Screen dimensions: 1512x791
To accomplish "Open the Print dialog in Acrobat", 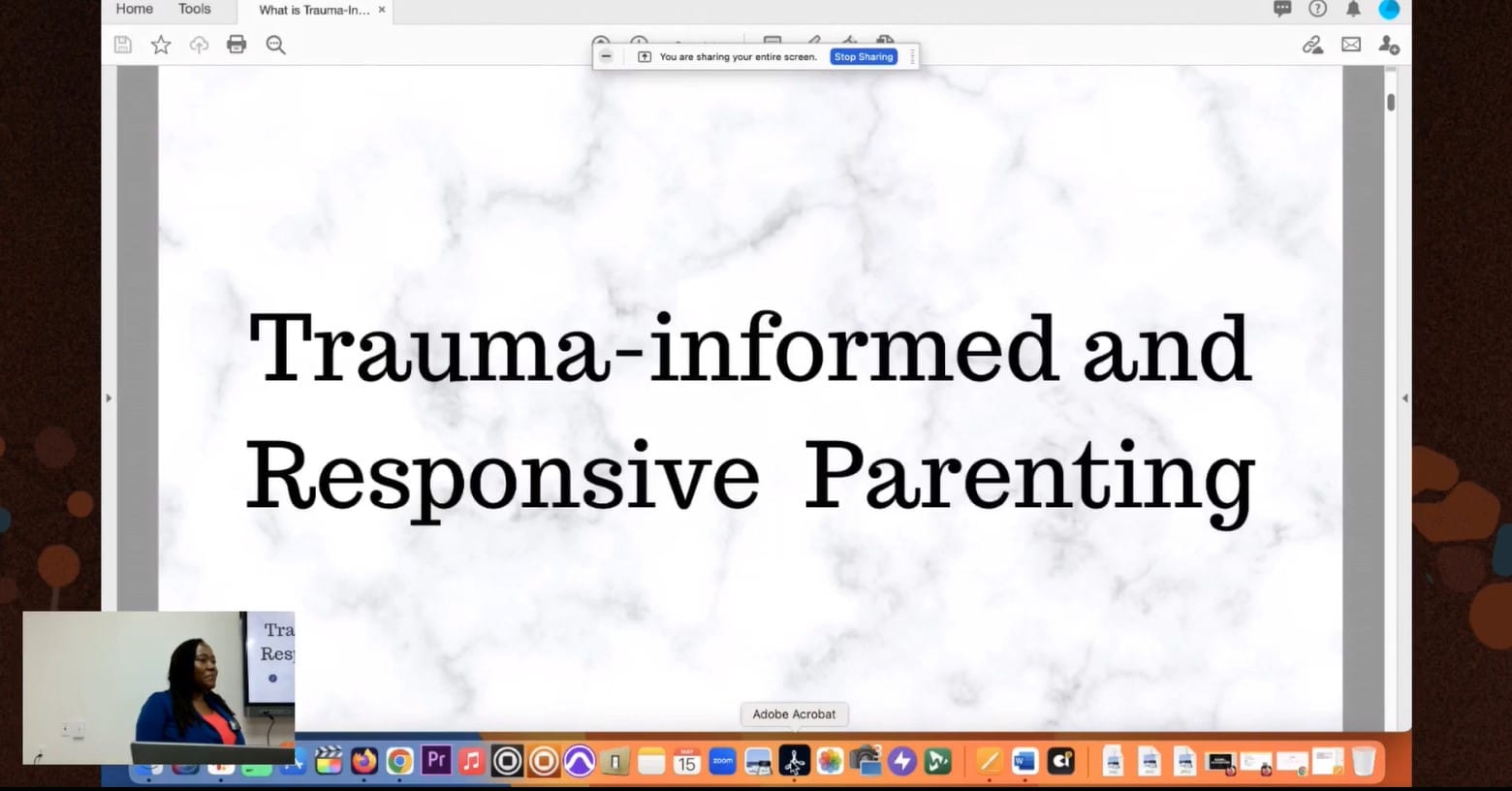I will pos(236,44).
